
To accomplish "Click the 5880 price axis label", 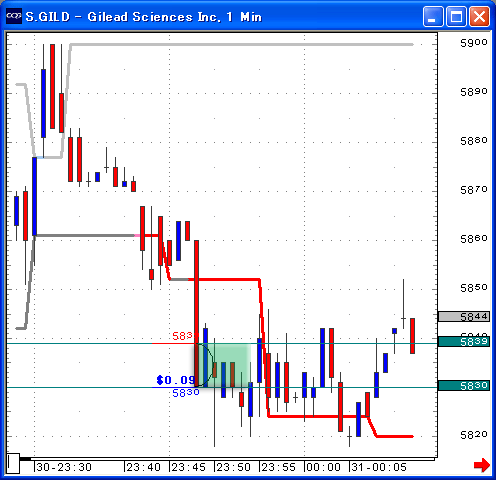I will pyautogui.click(x=474, y=141).
